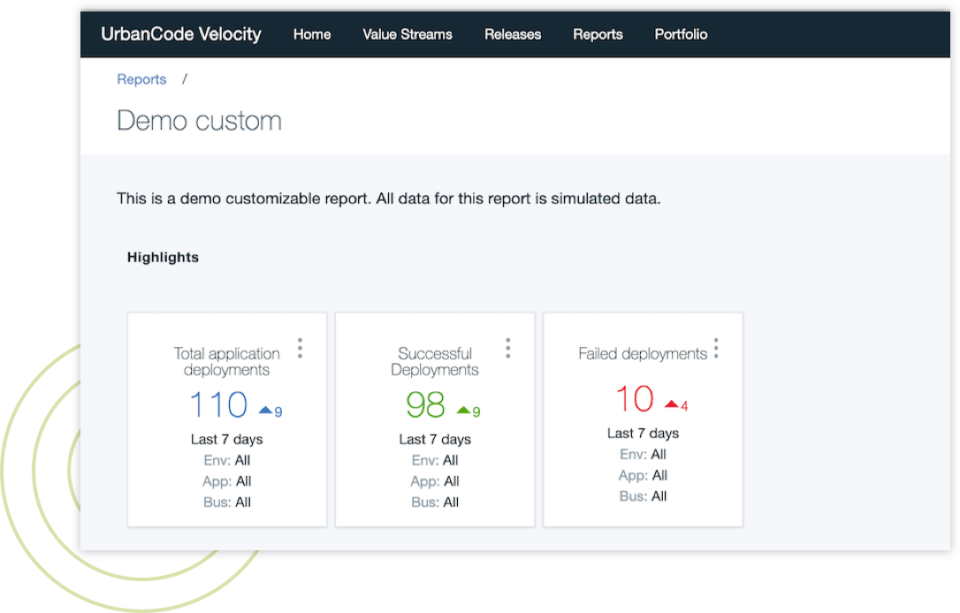Viewport: 960px width, 613px height.
Task: Open the Reports breadcrumb link
Action: point(141,79)
